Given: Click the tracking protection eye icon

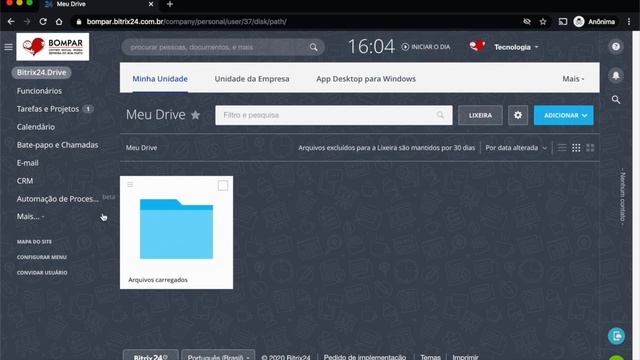Looking at the screenshot, I should tap(527, 22).
